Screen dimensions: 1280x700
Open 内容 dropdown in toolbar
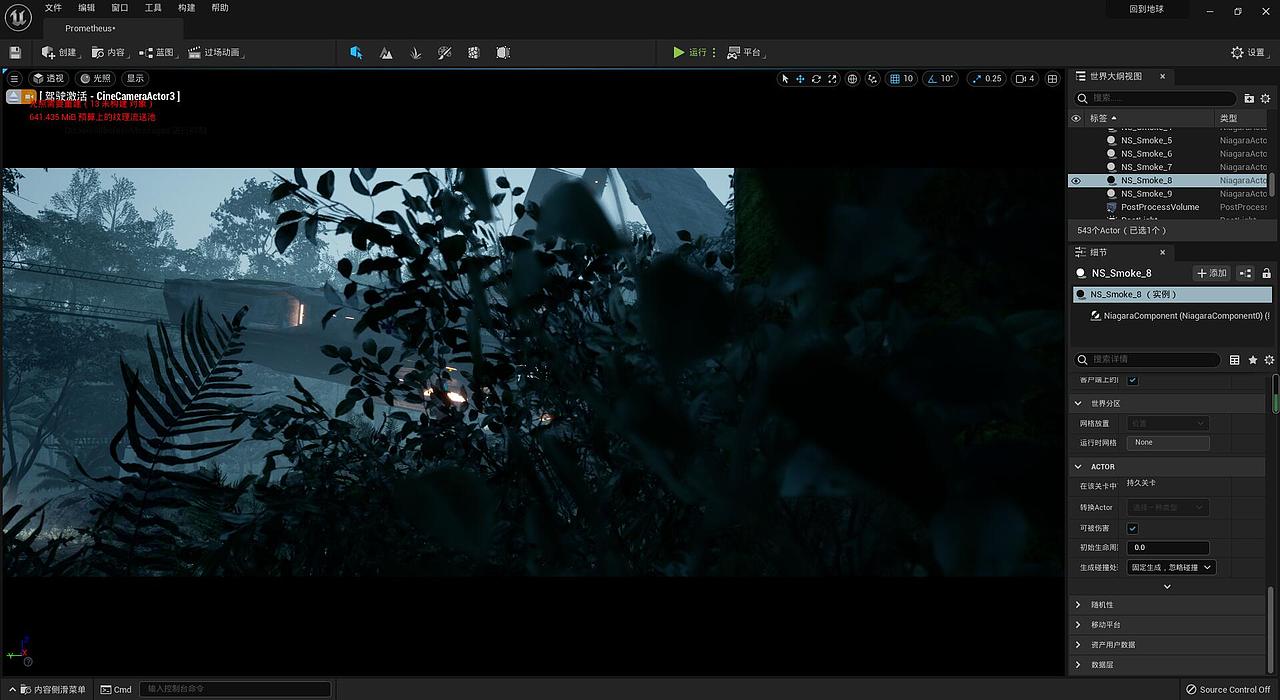(110, 53)
